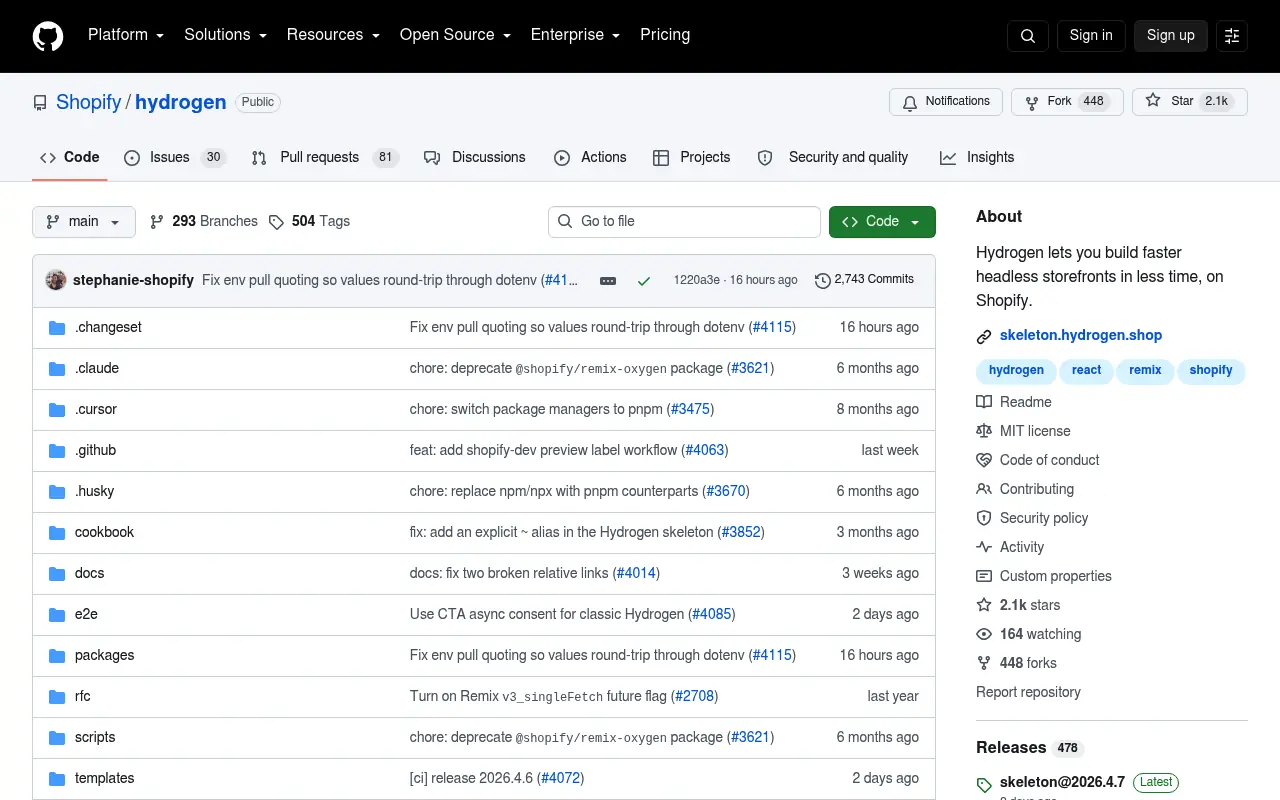Viewport: 1280px width, 800px height.
Task: Star the hydrogen repository
Action: pyautogui.click(x=1190, y=102)
